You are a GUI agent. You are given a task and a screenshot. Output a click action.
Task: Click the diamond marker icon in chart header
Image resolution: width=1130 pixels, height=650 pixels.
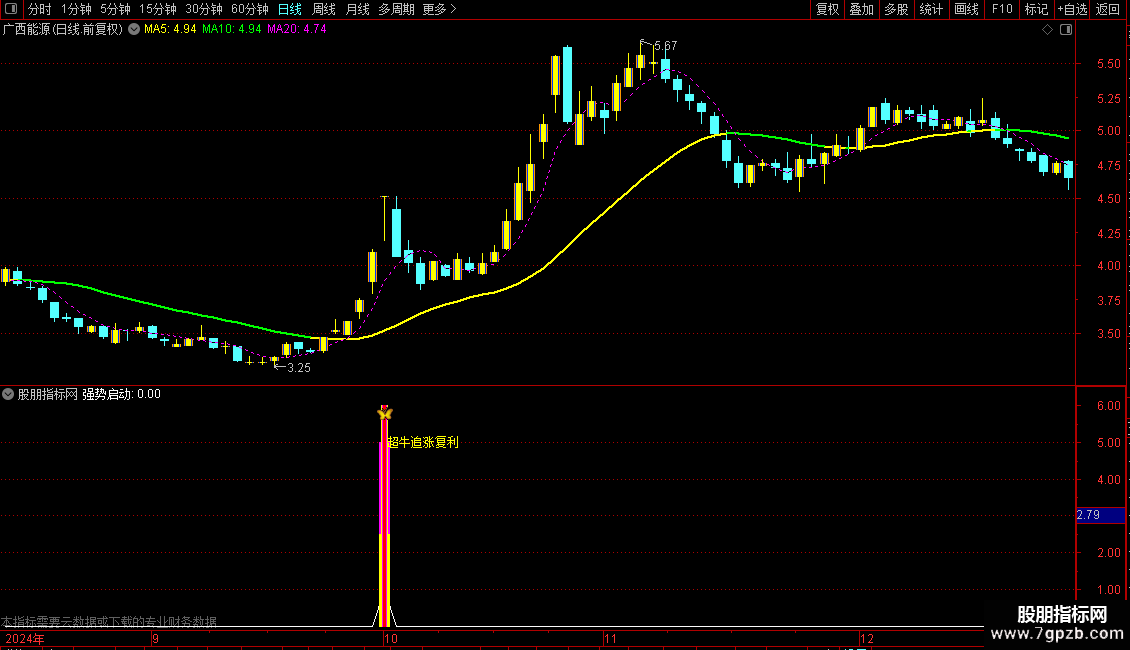pos(1048,30)
